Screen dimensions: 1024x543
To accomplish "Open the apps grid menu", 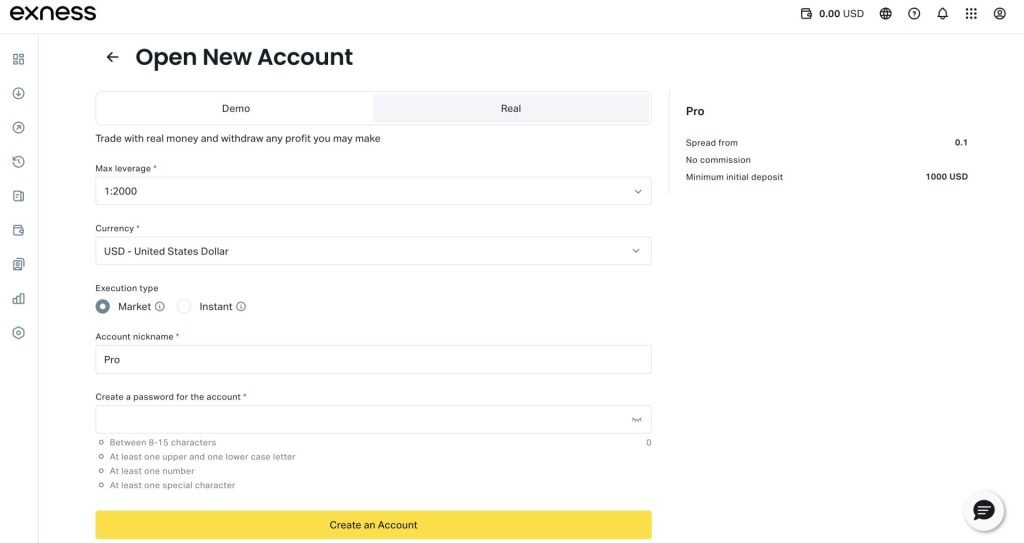I will 971,14.
